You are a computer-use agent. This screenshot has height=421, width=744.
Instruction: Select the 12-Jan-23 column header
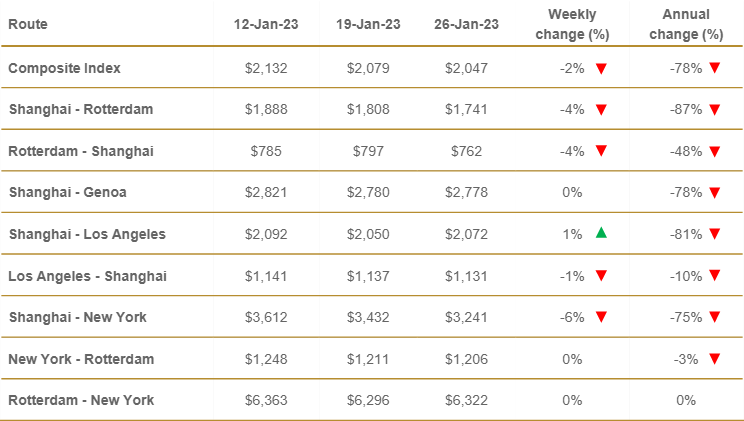(260, 24)
